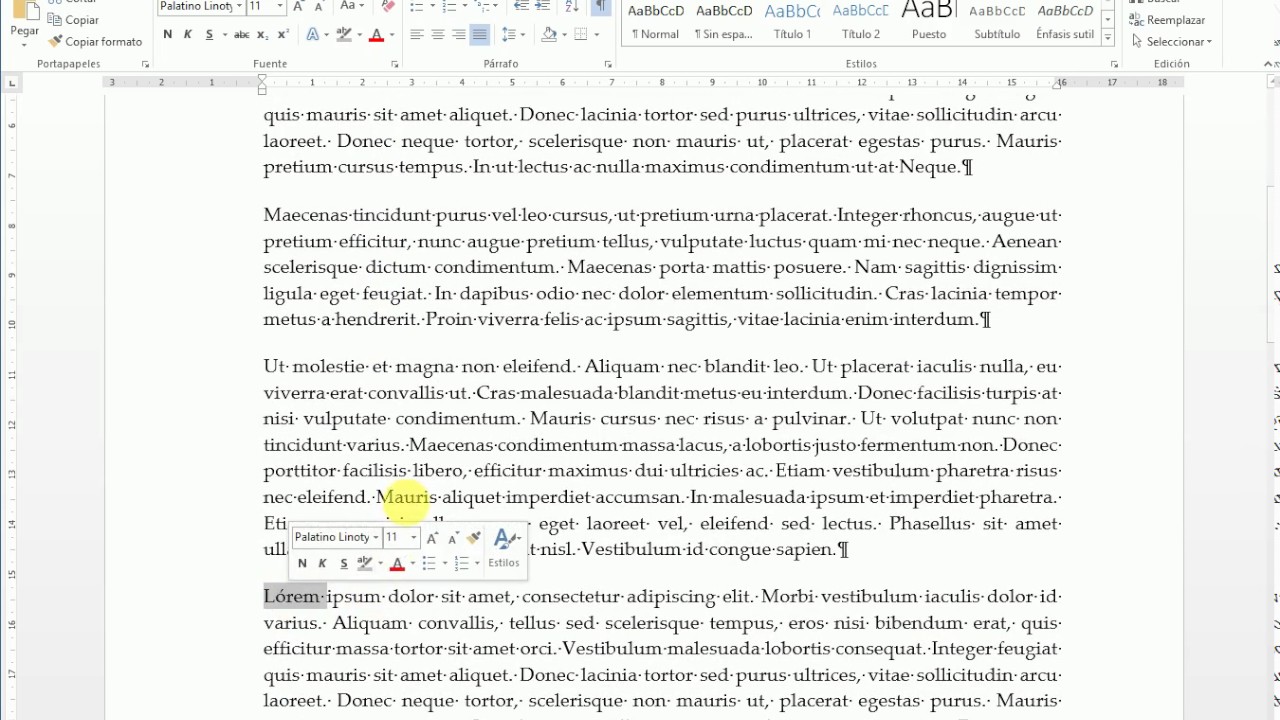Align text left in the ribbon
This screenshot has width=1280, height=720.
(415, 35)
